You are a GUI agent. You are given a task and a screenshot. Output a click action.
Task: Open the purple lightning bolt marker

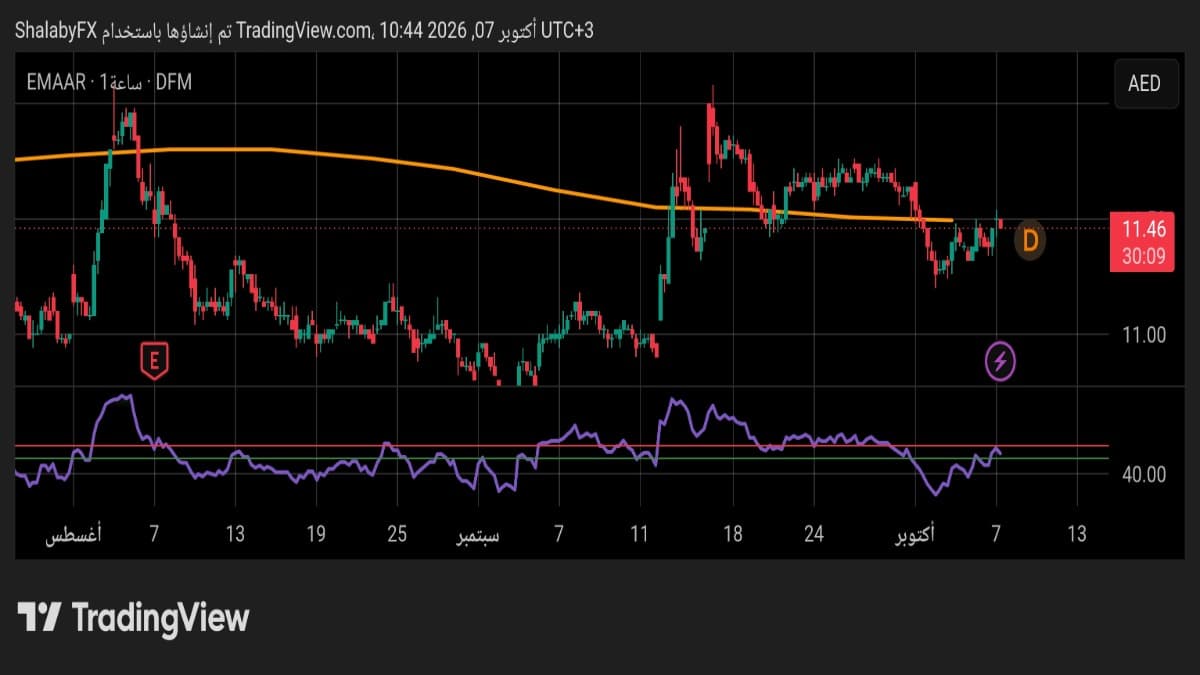point(1001,361)
